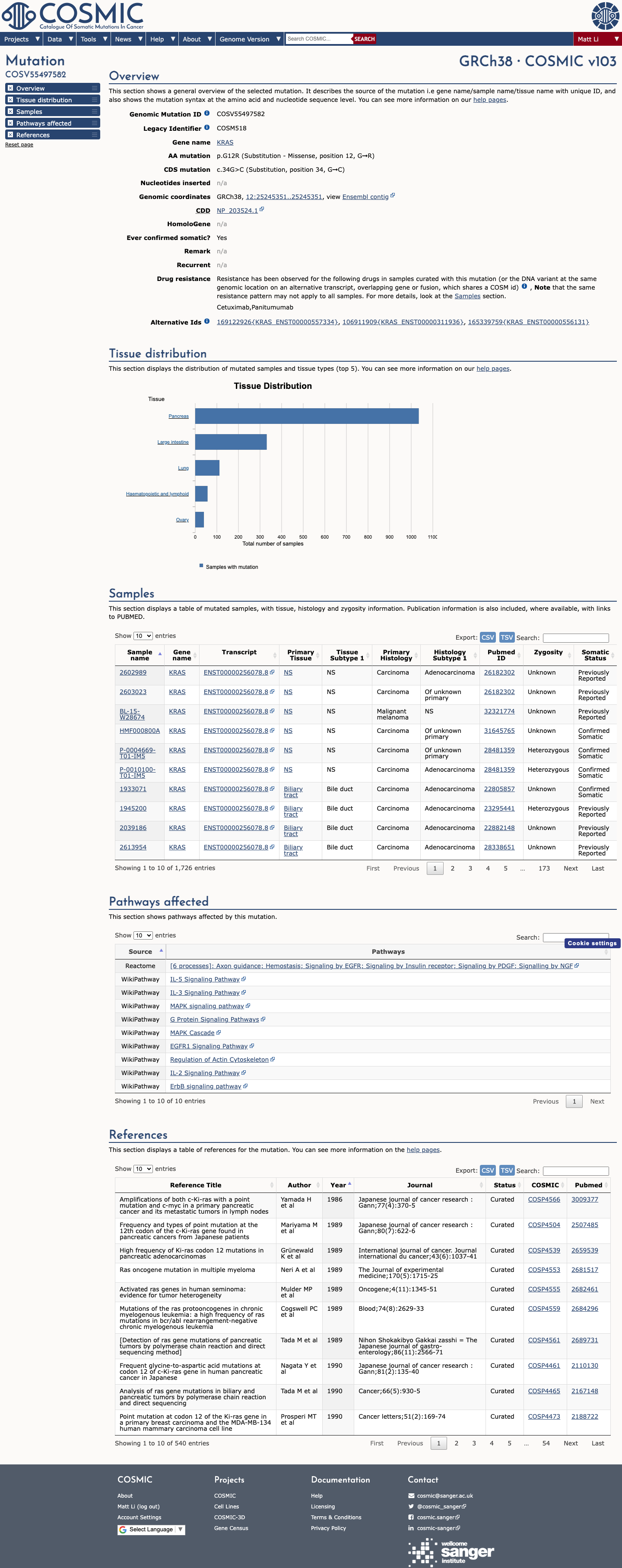Click the info icon beside Legacy Identifier
Image resolution: width=622 pixels, height=1568 pixels.
207,127
